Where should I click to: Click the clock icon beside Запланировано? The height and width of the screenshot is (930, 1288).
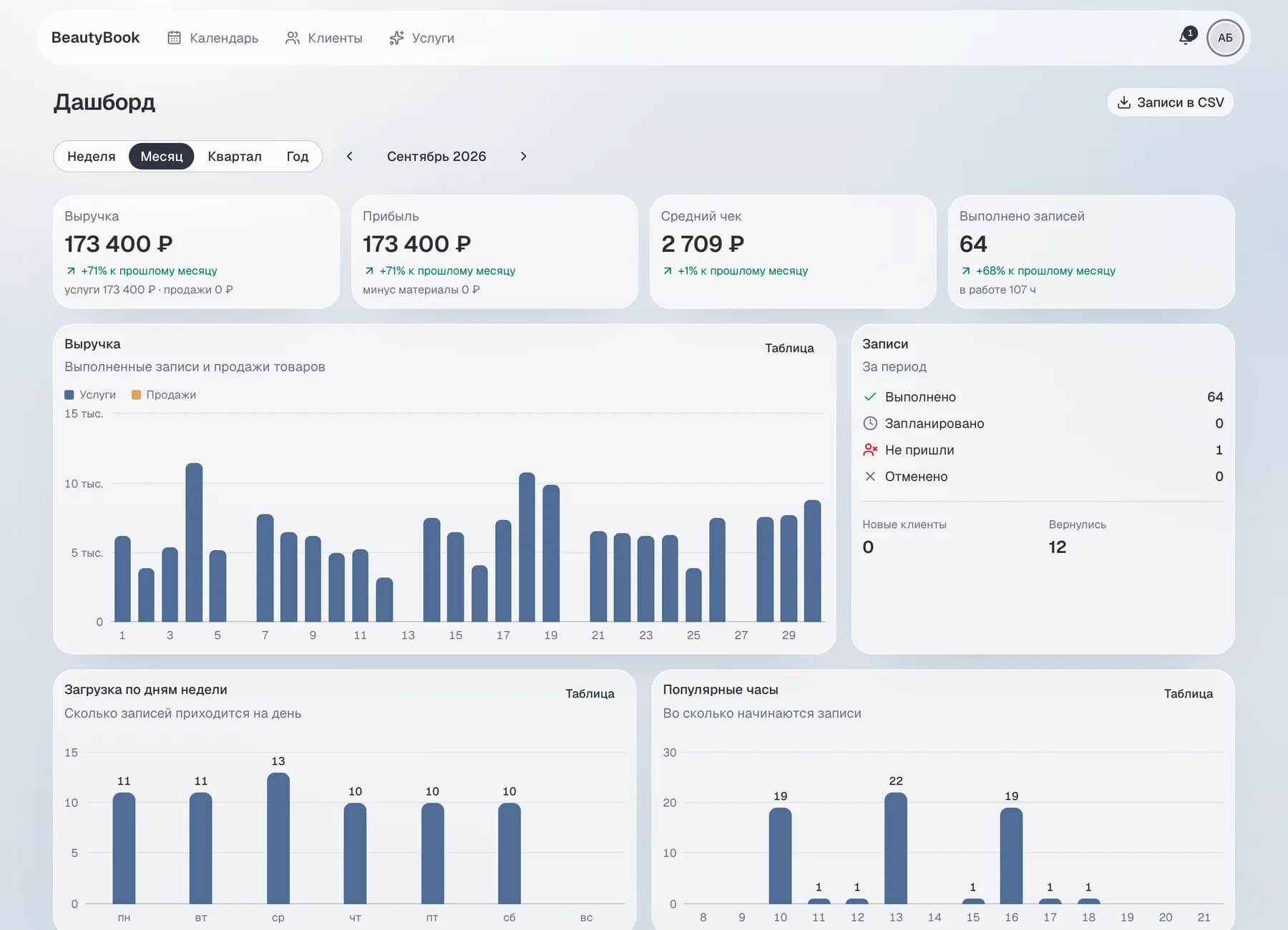click(x=870, y=423)
